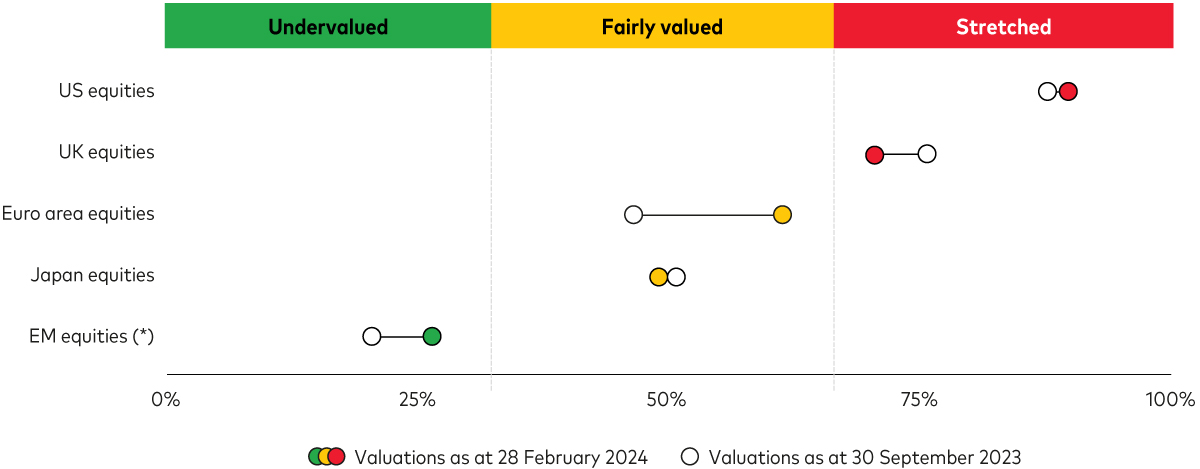
Task: Select the white UK equities September 2023 dot
Action: tap(927, 154)
